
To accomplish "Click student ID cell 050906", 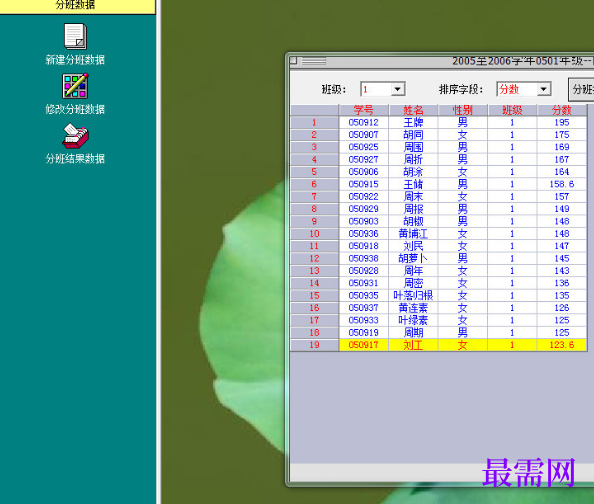I will (x=364, y=172).
